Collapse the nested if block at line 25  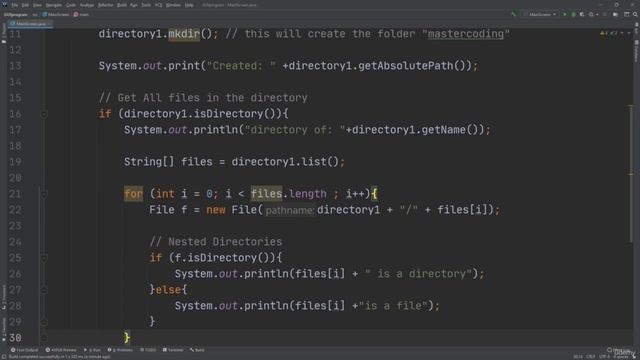tap(44, 258)
